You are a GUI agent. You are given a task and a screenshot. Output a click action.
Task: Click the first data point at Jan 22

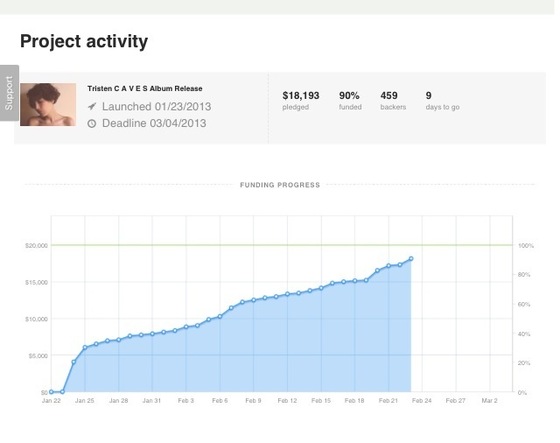(51, 392)
